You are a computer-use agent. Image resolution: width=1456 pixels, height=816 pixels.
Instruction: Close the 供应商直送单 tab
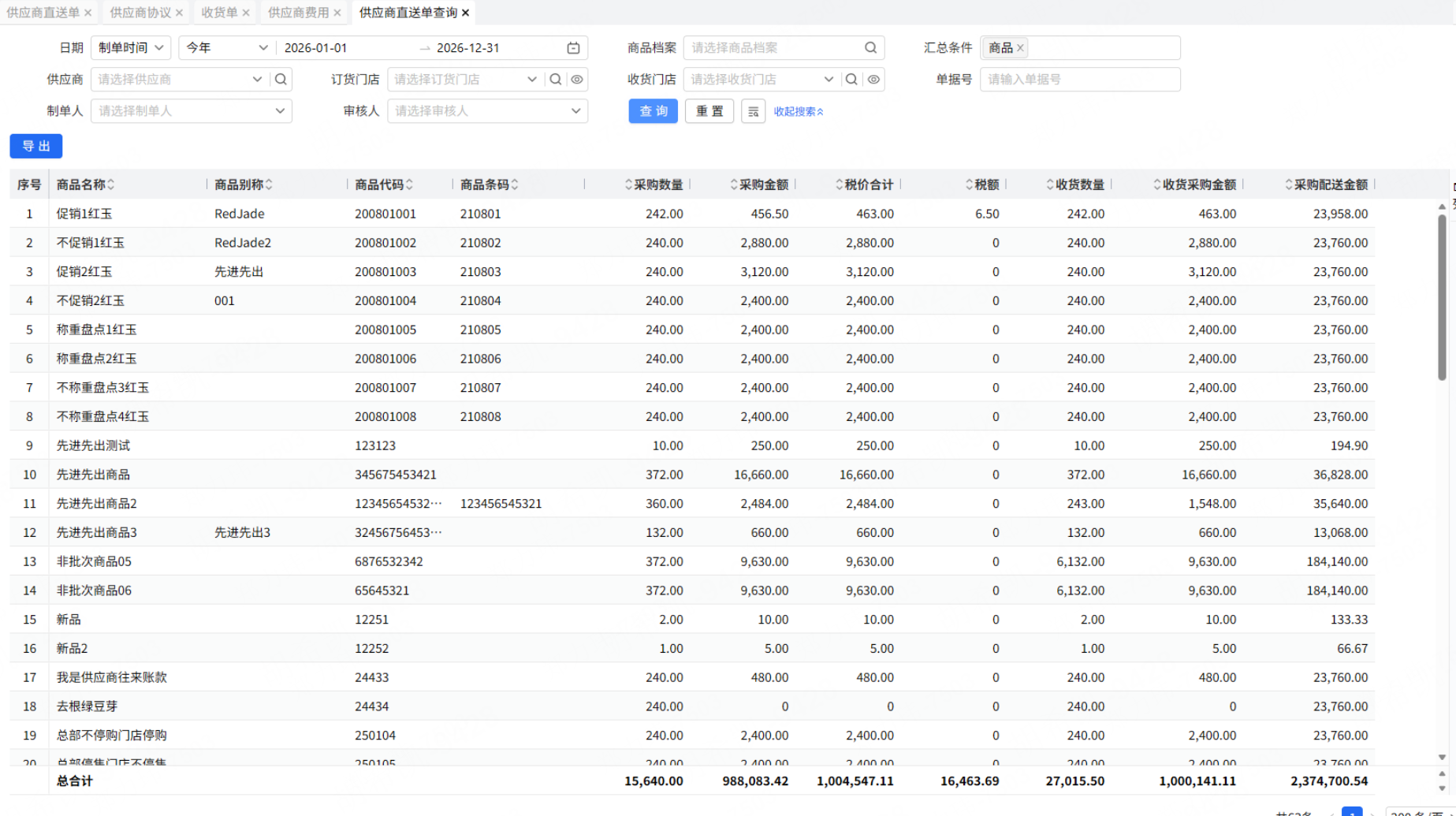pyautogui.click(x=88, y=13)
